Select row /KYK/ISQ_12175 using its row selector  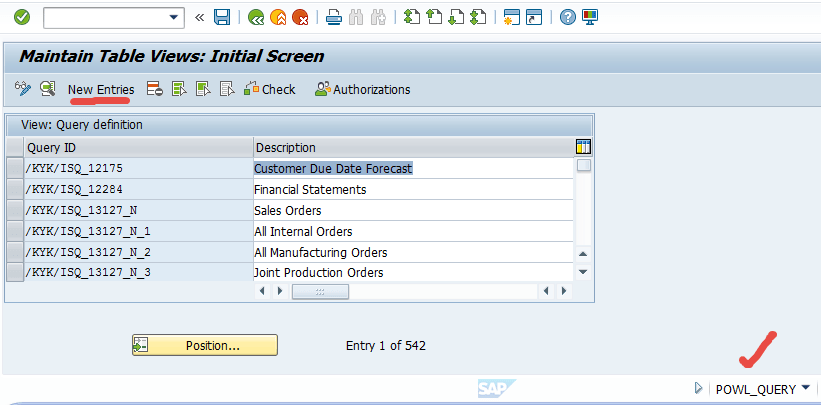pos(14,168)
